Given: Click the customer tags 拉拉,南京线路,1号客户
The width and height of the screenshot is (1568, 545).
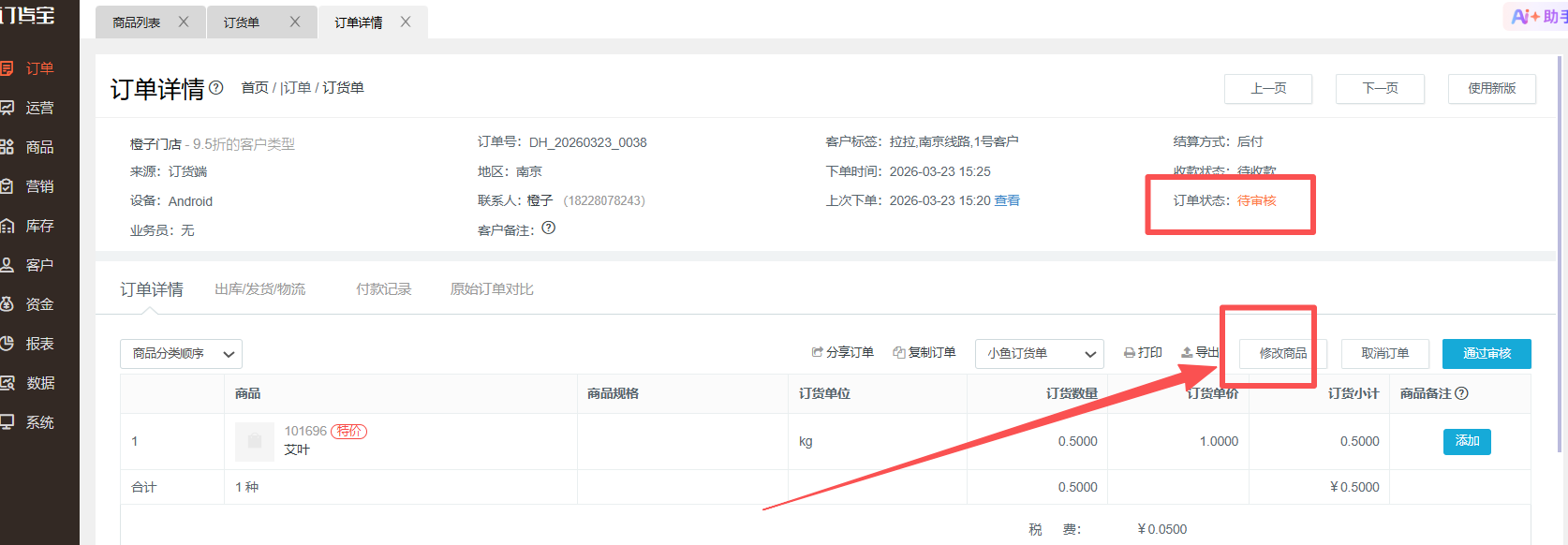Looking at the screenshot, I should click(954, 141).
